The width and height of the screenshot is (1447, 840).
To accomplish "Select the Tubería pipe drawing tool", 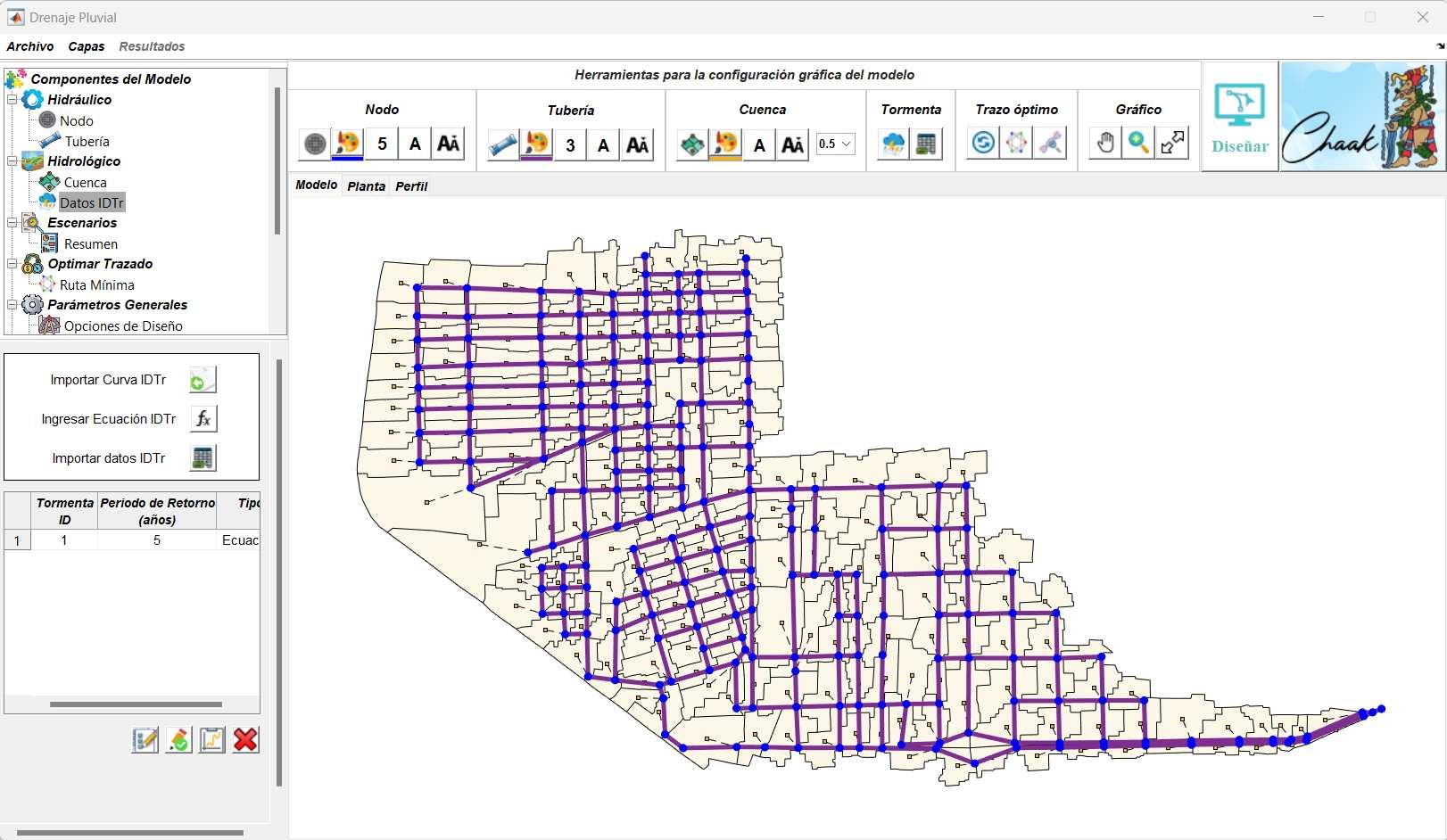I will (x=503, y=144).
